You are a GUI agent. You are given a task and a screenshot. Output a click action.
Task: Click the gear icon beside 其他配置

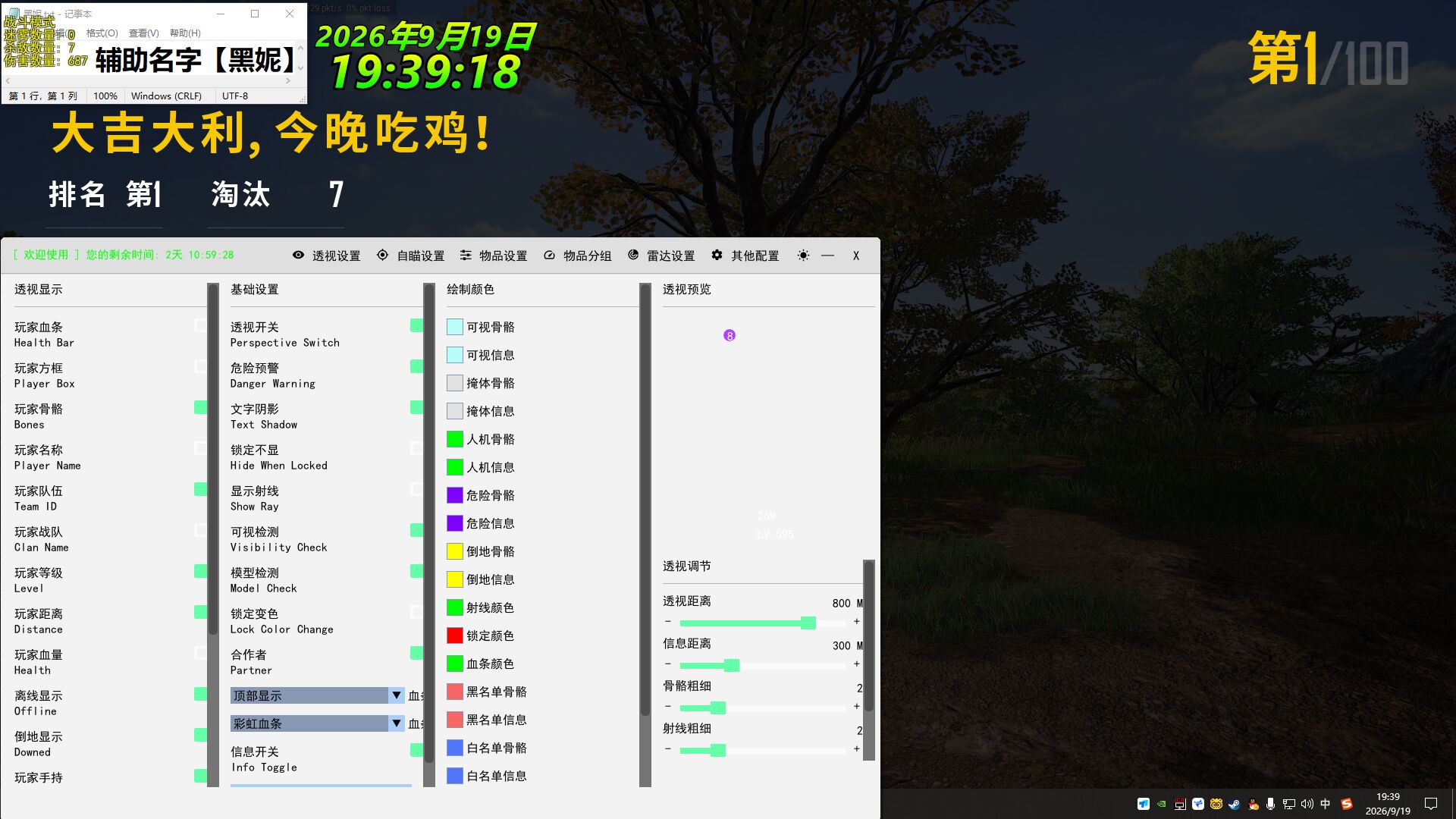[x=717, y=256]
